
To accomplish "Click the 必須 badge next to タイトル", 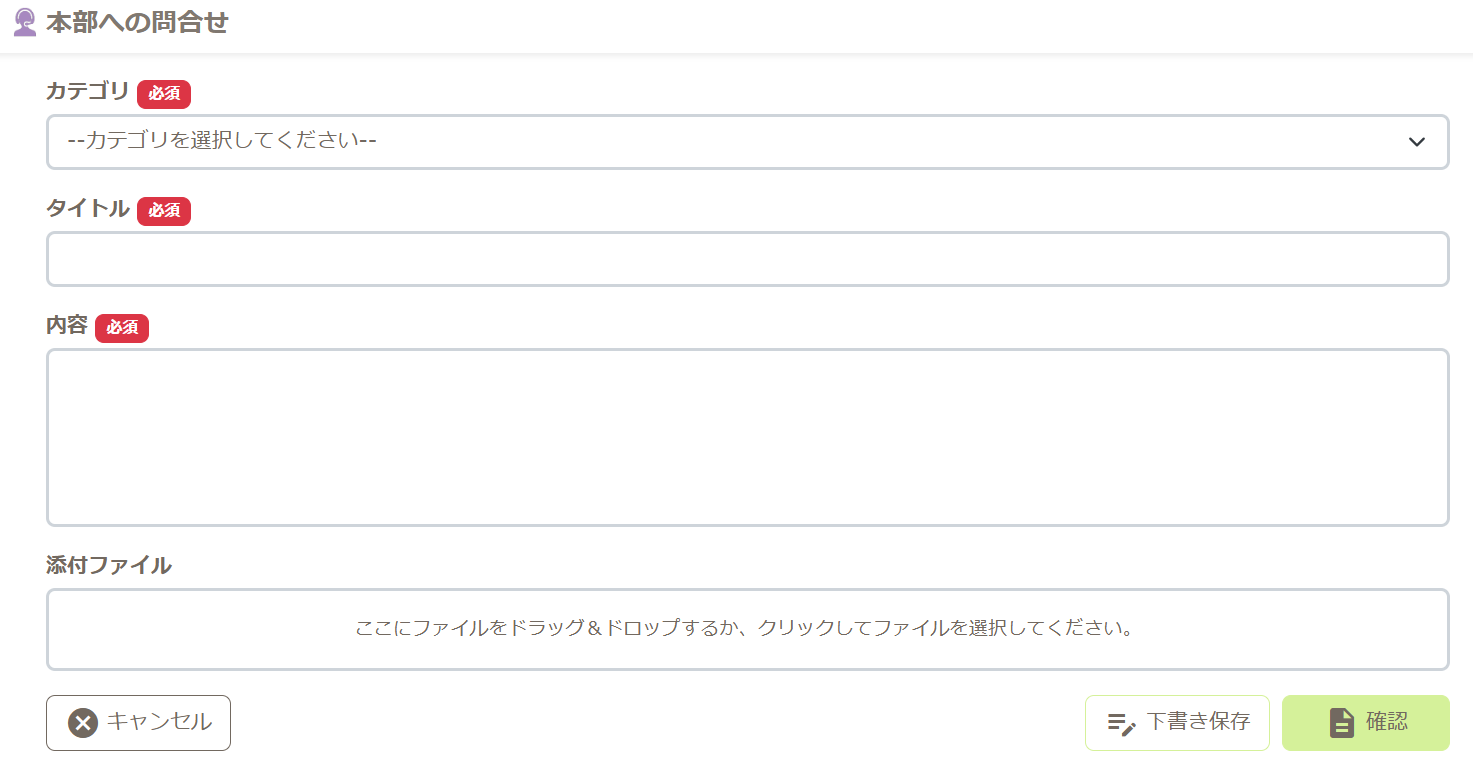I will point(164,210).
